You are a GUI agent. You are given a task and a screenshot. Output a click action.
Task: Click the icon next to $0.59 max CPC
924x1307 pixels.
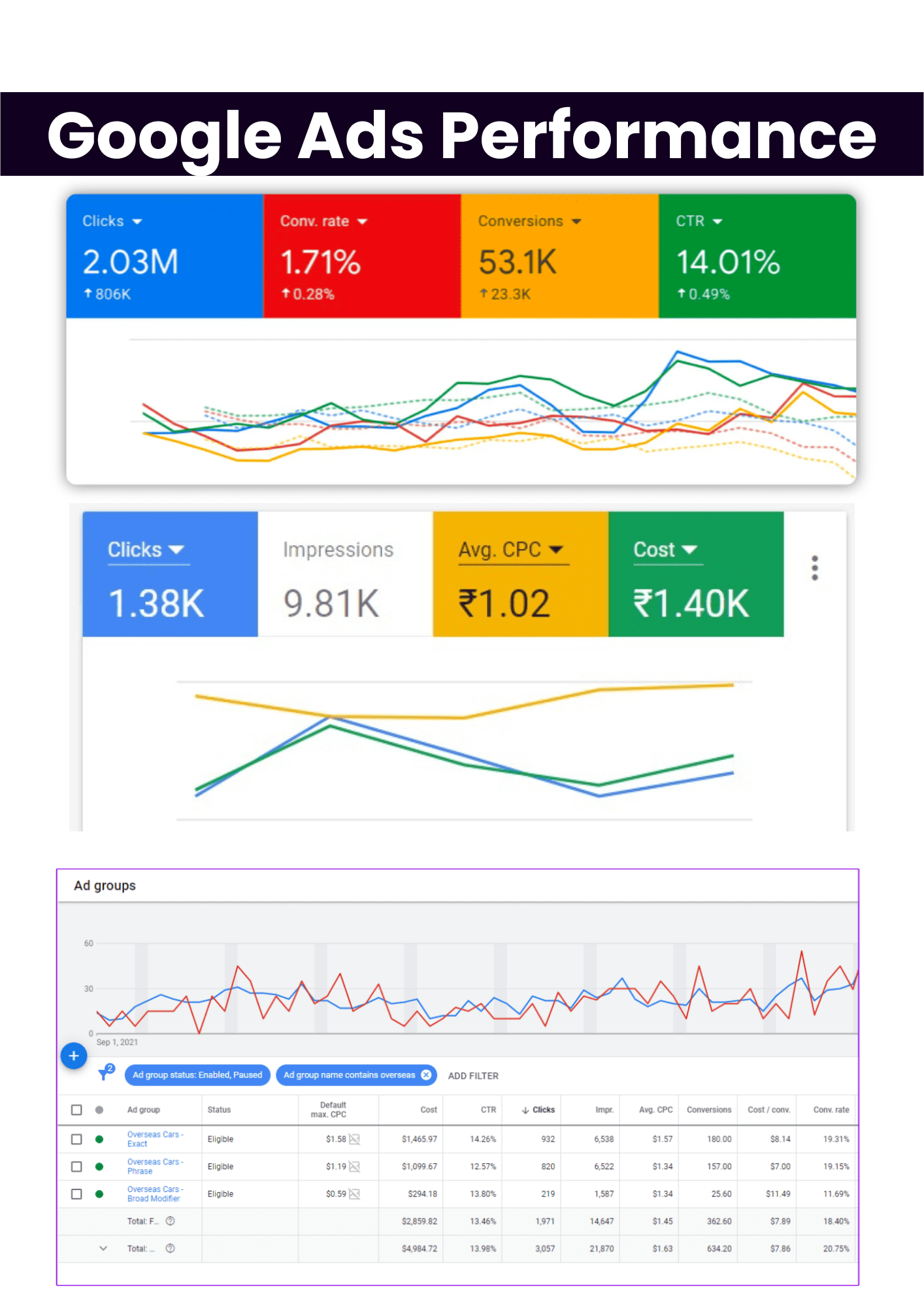coord(354,1194)
